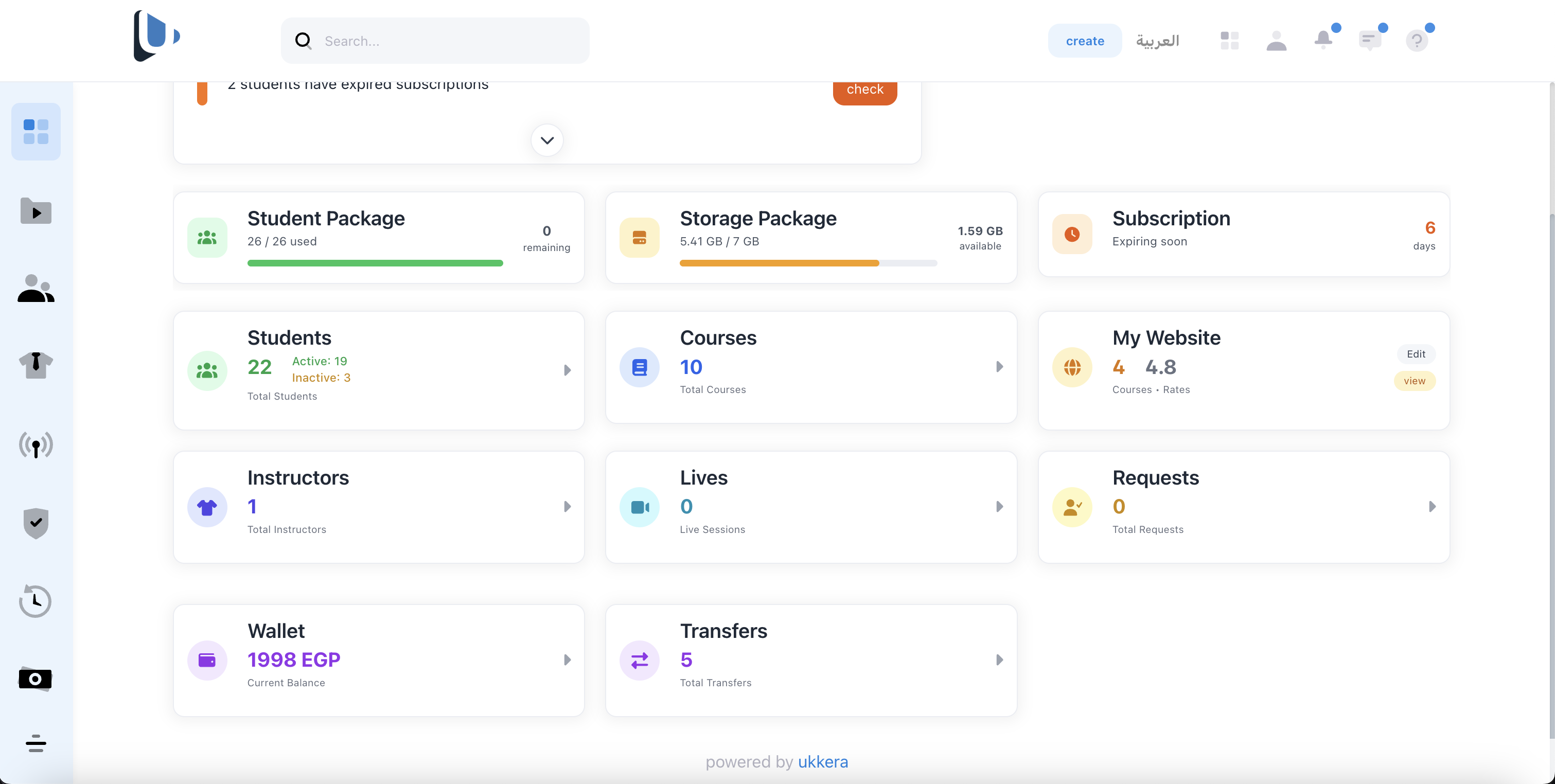Open Lives card arrow
Viewport: 1555px width, 784px height.
pyautogui.click(x=1000, y=506)
